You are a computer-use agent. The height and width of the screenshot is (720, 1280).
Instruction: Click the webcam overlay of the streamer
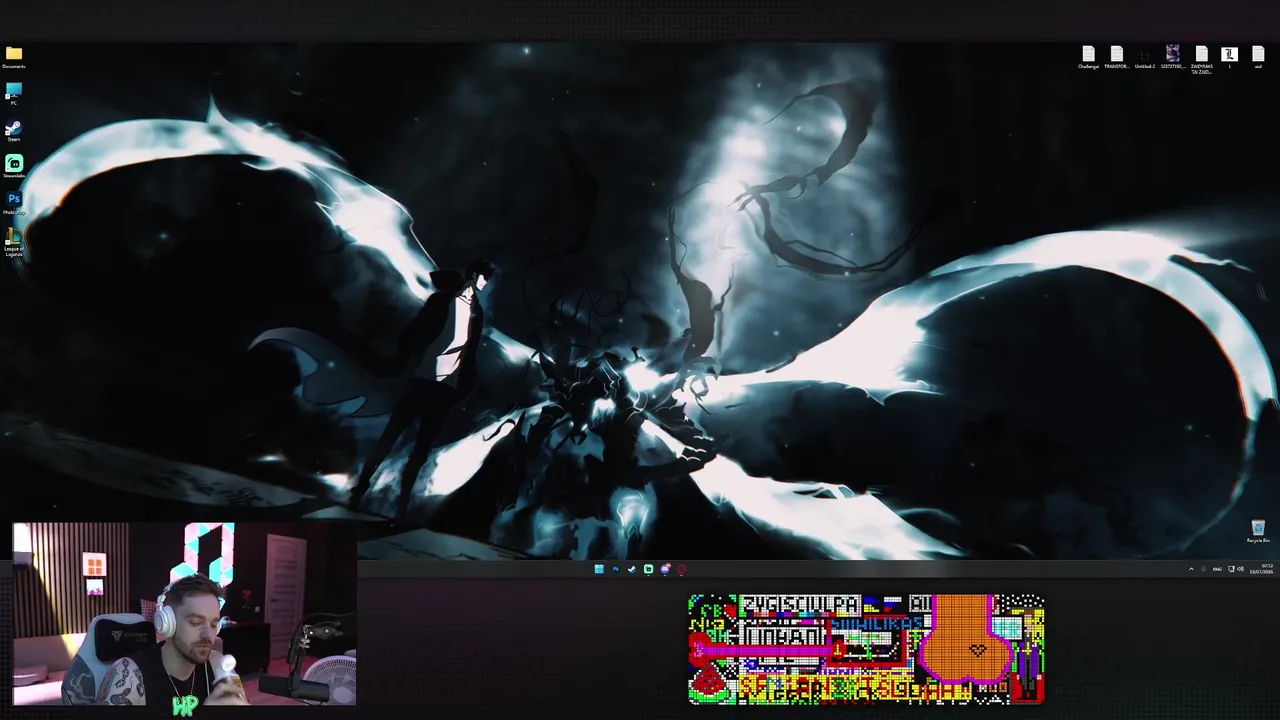[x=185, y=614]
